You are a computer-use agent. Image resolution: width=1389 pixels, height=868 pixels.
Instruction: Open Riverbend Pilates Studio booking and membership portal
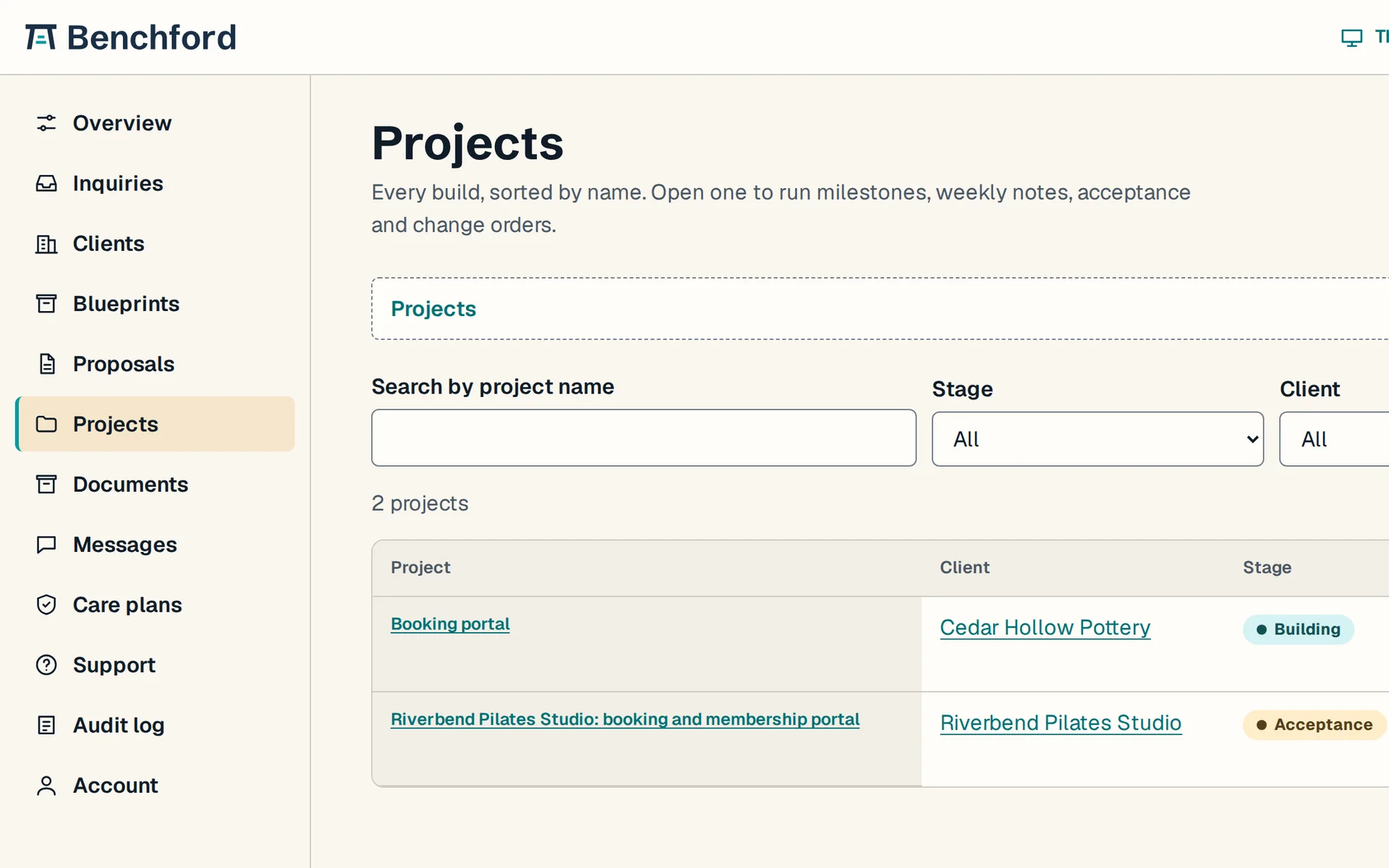point(625,720)
